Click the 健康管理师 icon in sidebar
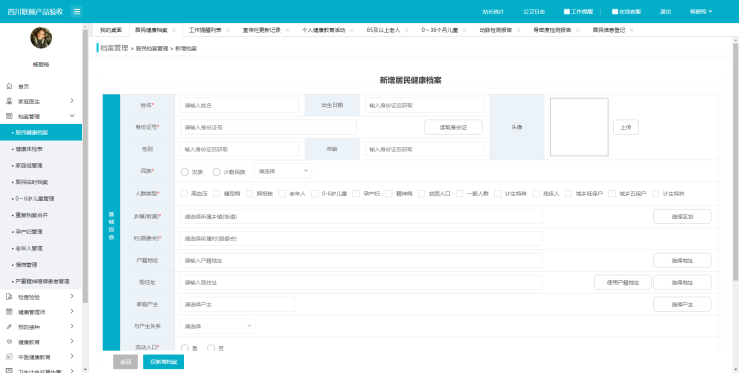Screen dimensions: 740x374 coord(9,312)
